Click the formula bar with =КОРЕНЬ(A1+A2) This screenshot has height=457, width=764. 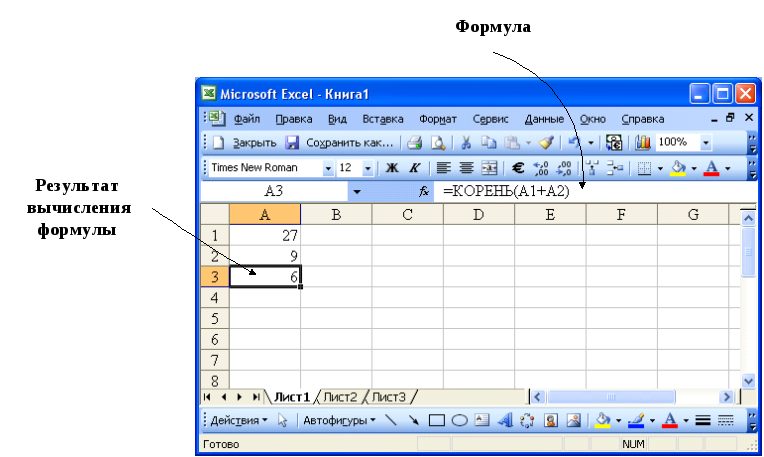coord(594,191)
